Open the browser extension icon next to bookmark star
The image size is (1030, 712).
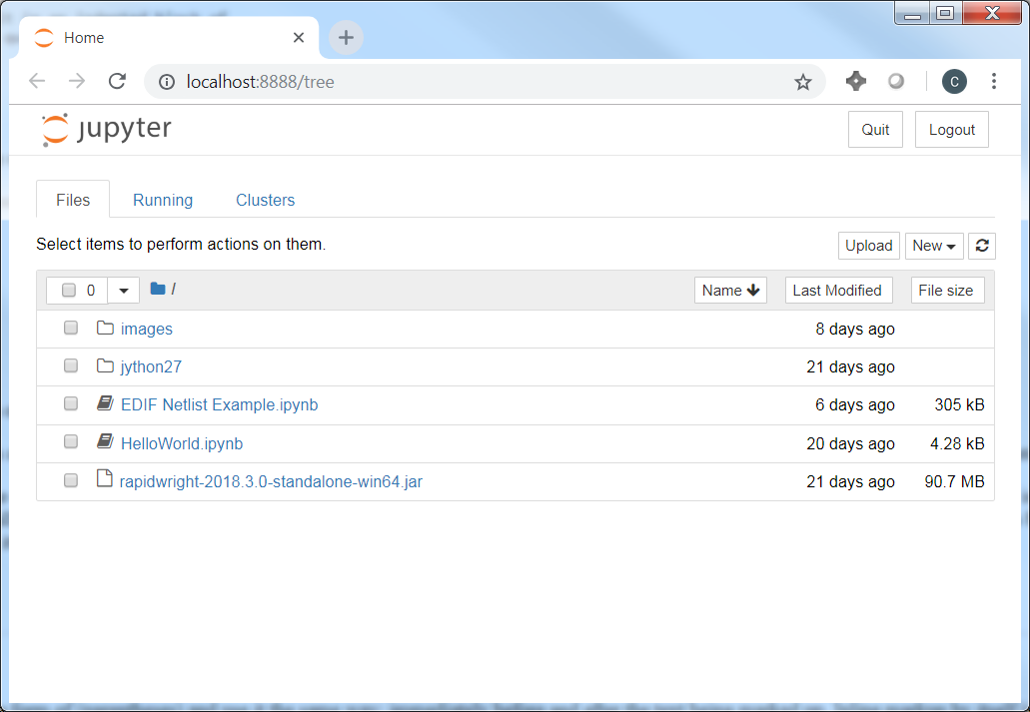tap(855, 81)
